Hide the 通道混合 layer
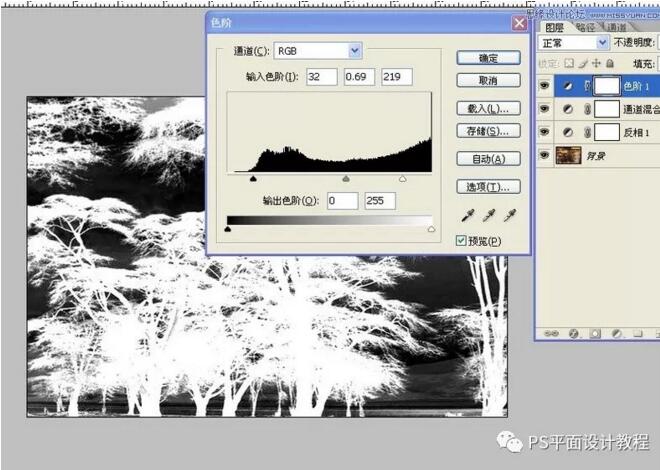The image size is (660, 470). pos(544,109)
